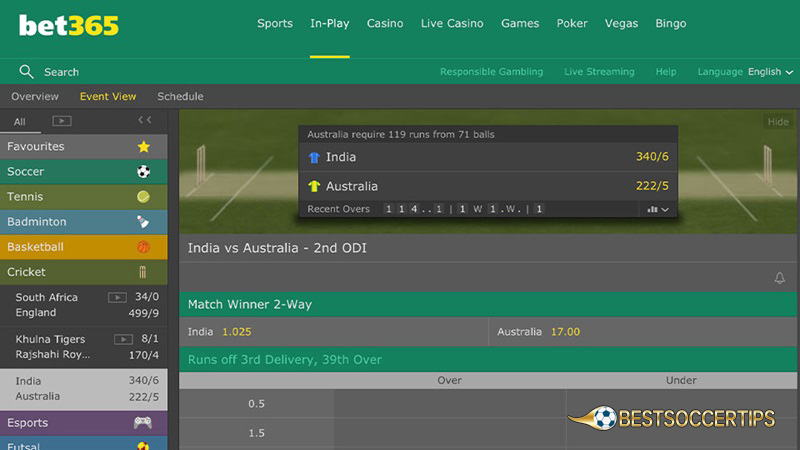Click the Australia 222/5 score row
800x450 pixels.
[x=488, y=186]
